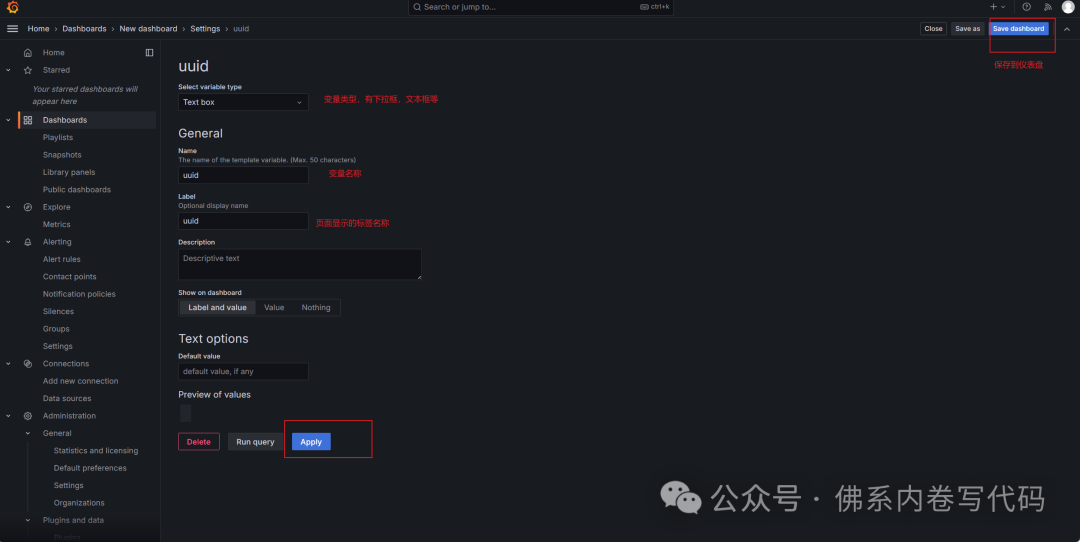Open Organizations in sidebar

click(x=79, y=503)
